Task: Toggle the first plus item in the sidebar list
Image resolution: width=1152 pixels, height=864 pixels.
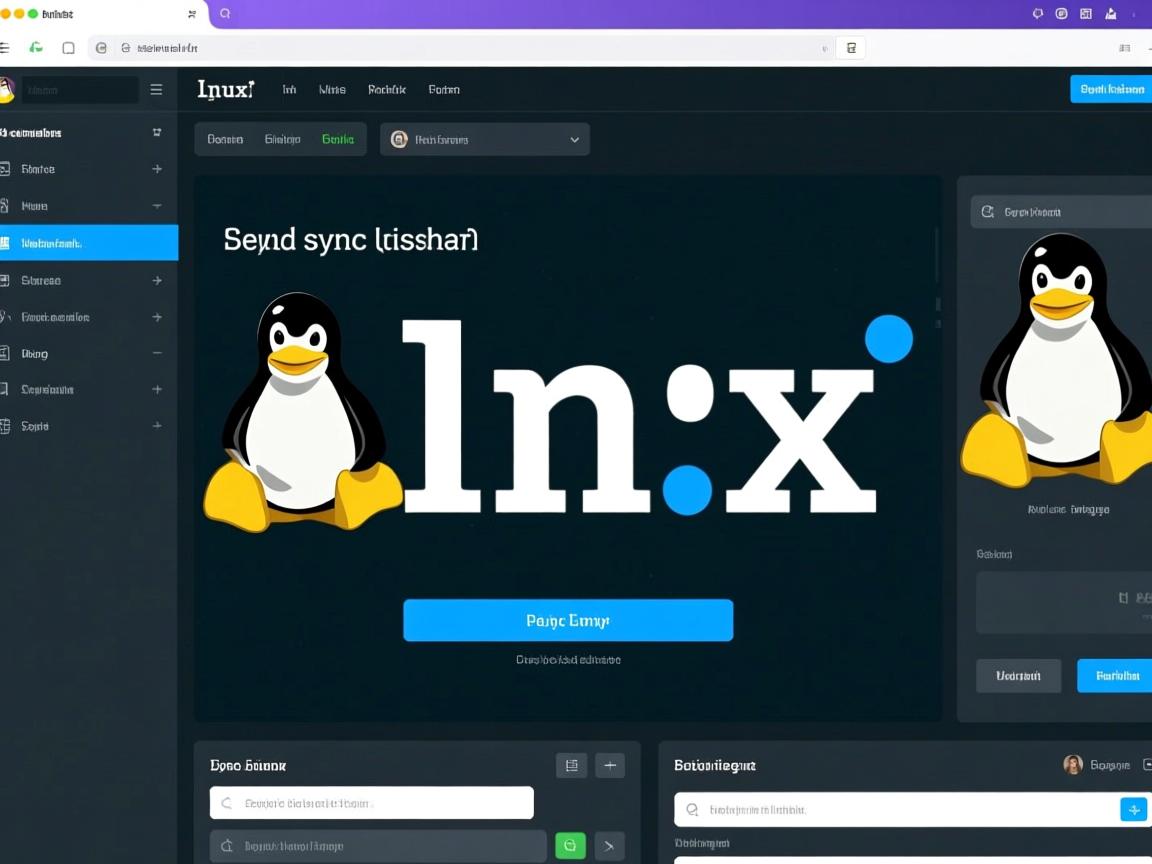Action: point(156,168)
